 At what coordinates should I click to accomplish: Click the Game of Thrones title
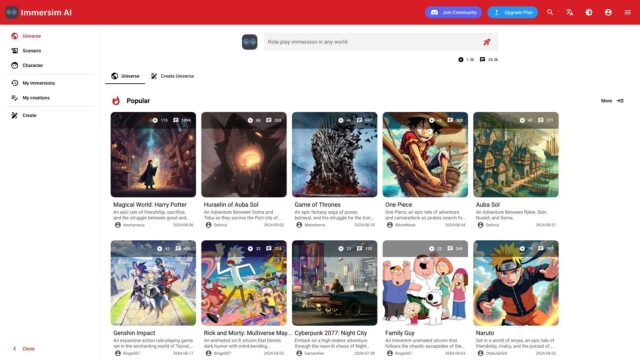pyautogui.click(x=317, y=204)
